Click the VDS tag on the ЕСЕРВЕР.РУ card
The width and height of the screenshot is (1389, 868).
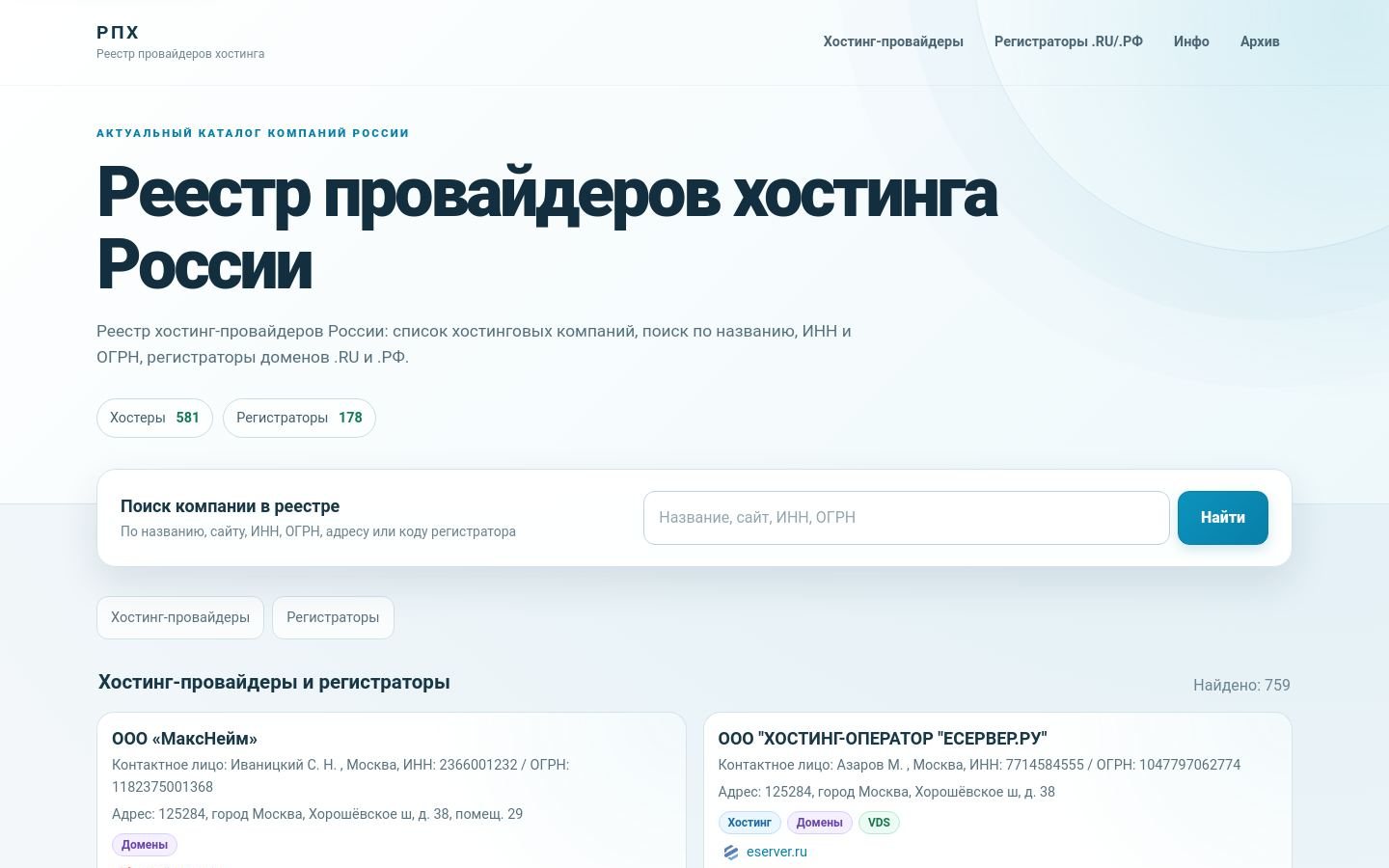(x=879, y=823)
